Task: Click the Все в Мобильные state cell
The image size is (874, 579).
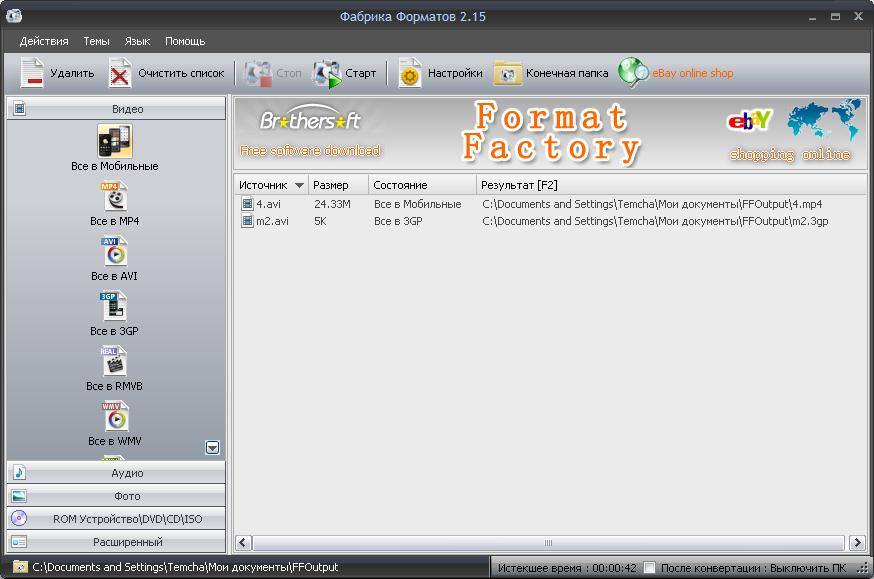Action: pos(417,204)
